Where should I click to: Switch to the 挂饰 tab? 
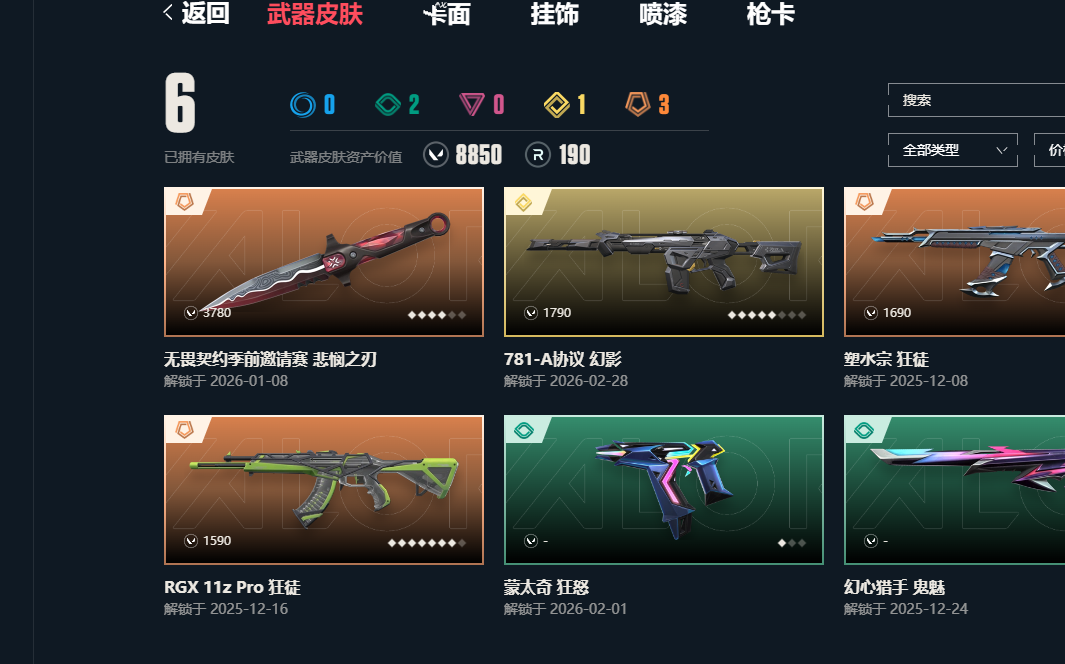[x=554, y=14]
